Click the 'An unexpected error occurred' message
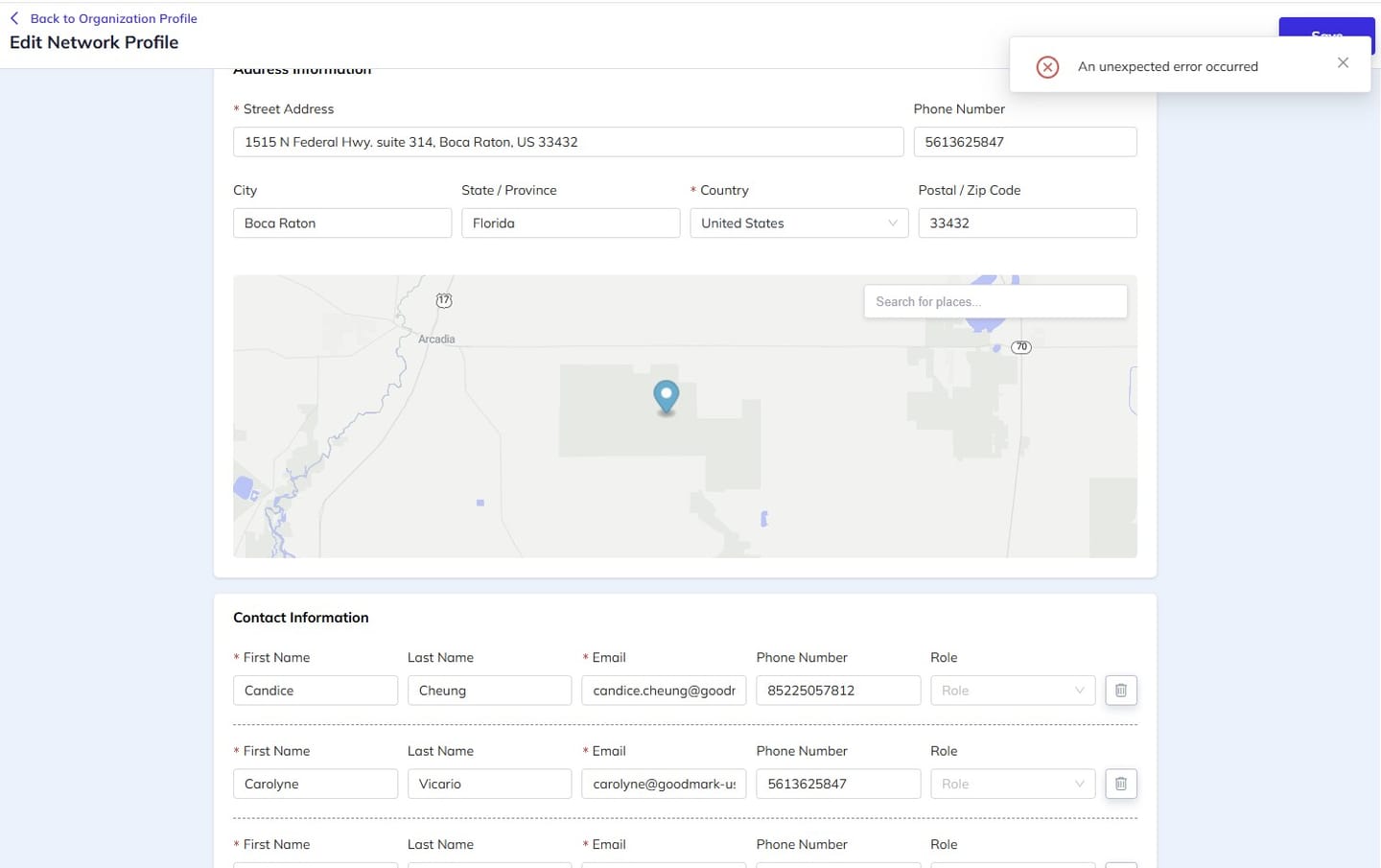 tap(1168, 67)
